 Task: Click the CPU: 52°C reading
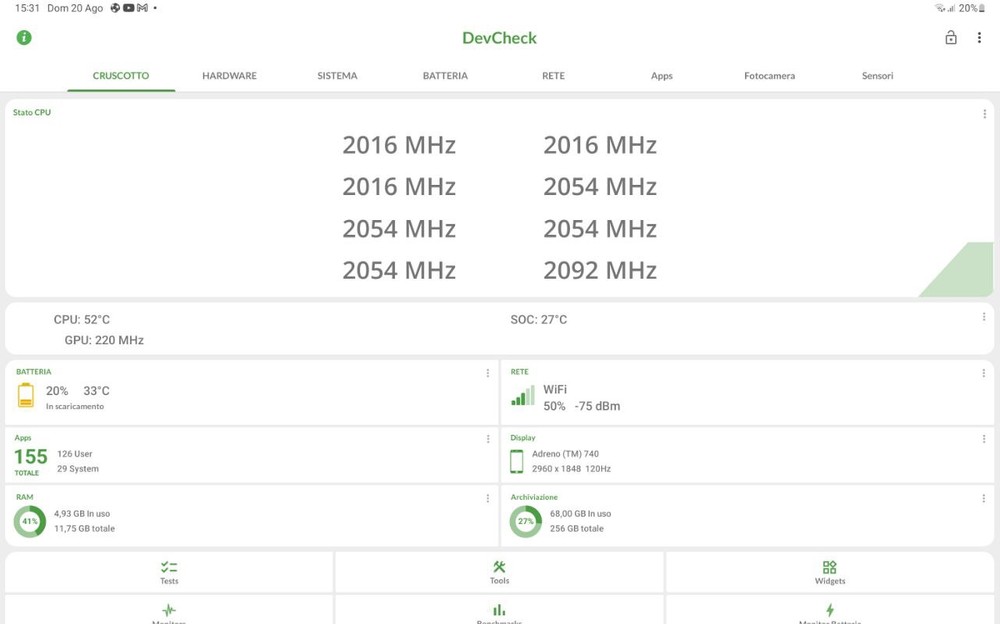coord(82,320)
